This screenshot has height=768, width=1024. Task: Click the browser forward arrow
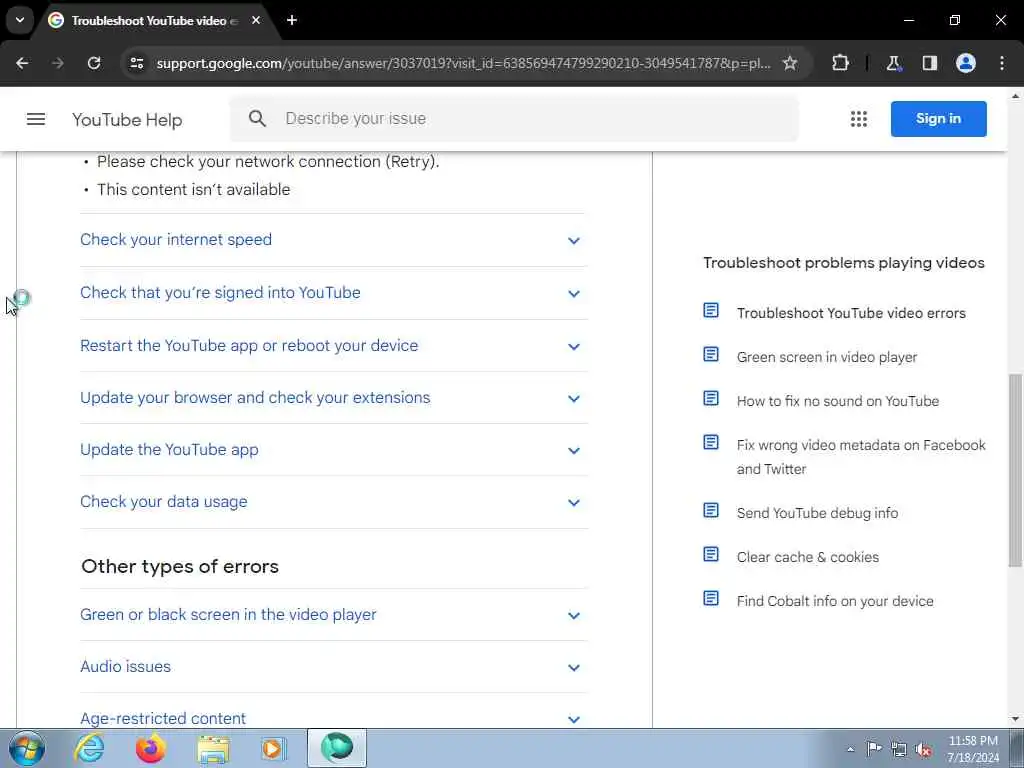(58, 63)
